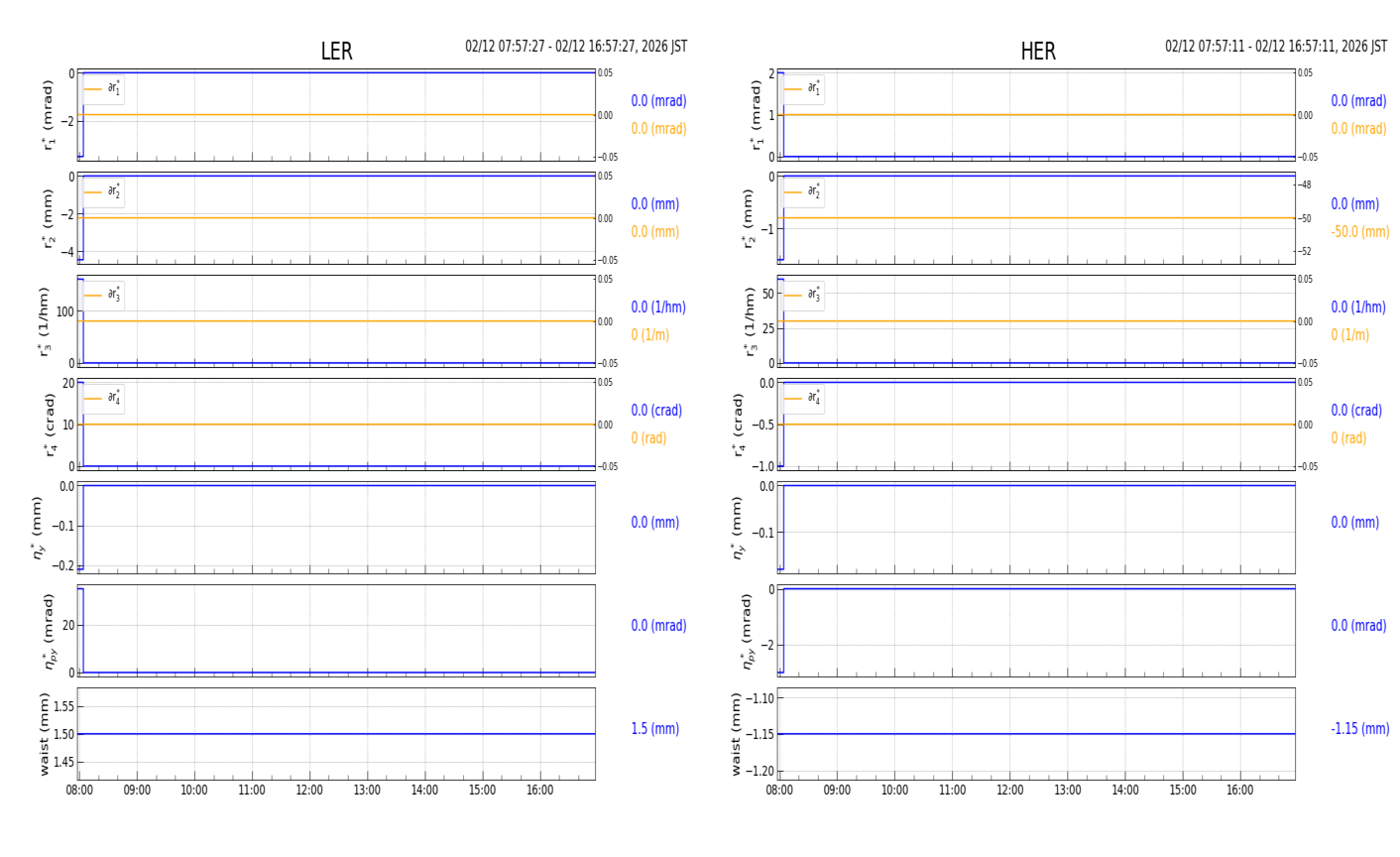Click the LER r3* (1/hm) y-axis label

(44, 321)
